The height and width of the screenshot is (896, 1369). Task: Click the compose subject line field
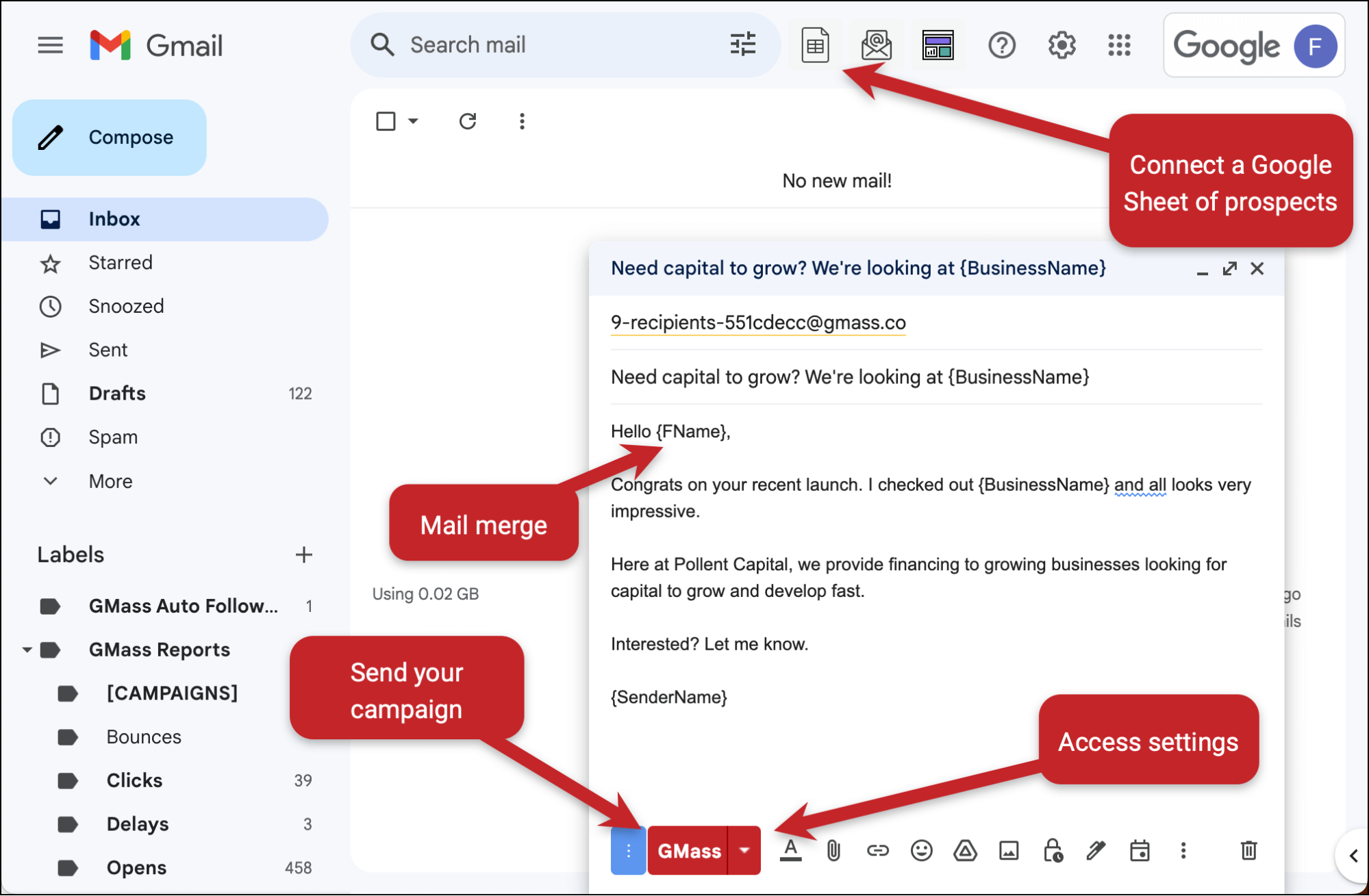(936, 377)
